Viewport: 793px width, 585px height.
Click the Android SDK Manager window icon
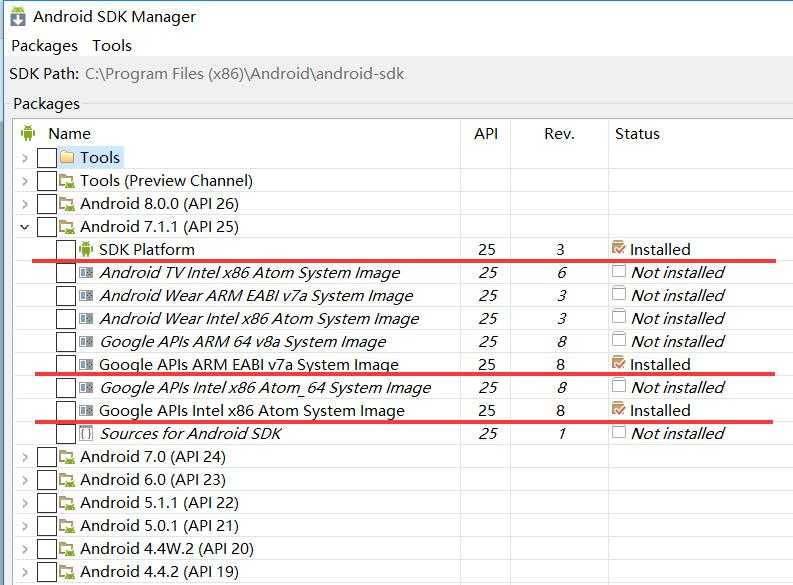pyautogui.click(x=18, y=16)
